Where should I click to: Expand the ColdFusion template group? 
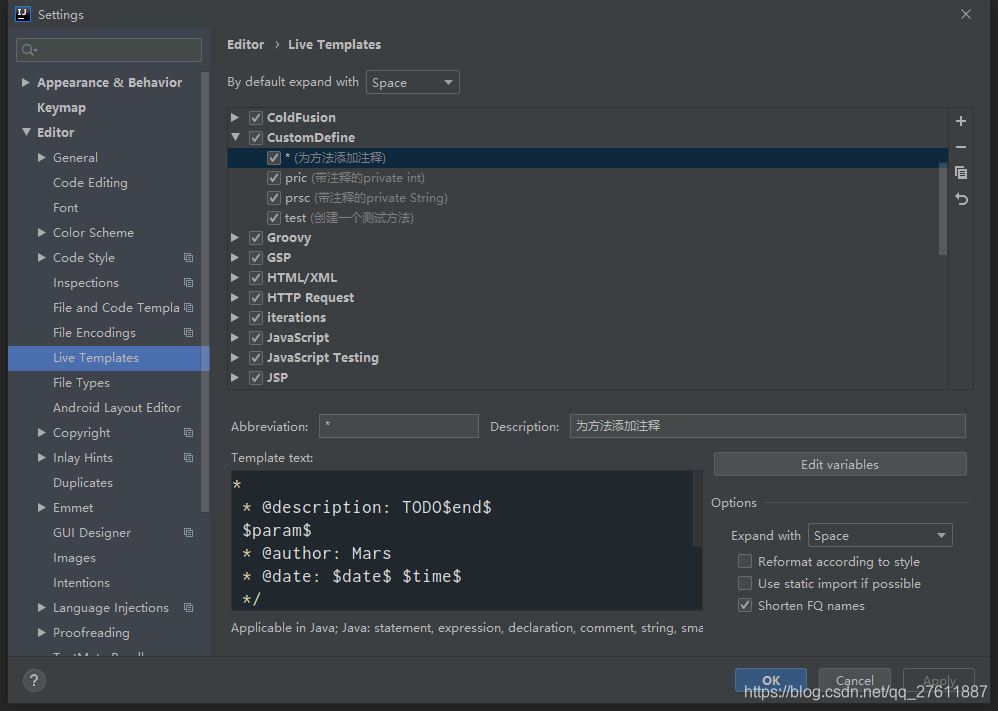point(235,118)
